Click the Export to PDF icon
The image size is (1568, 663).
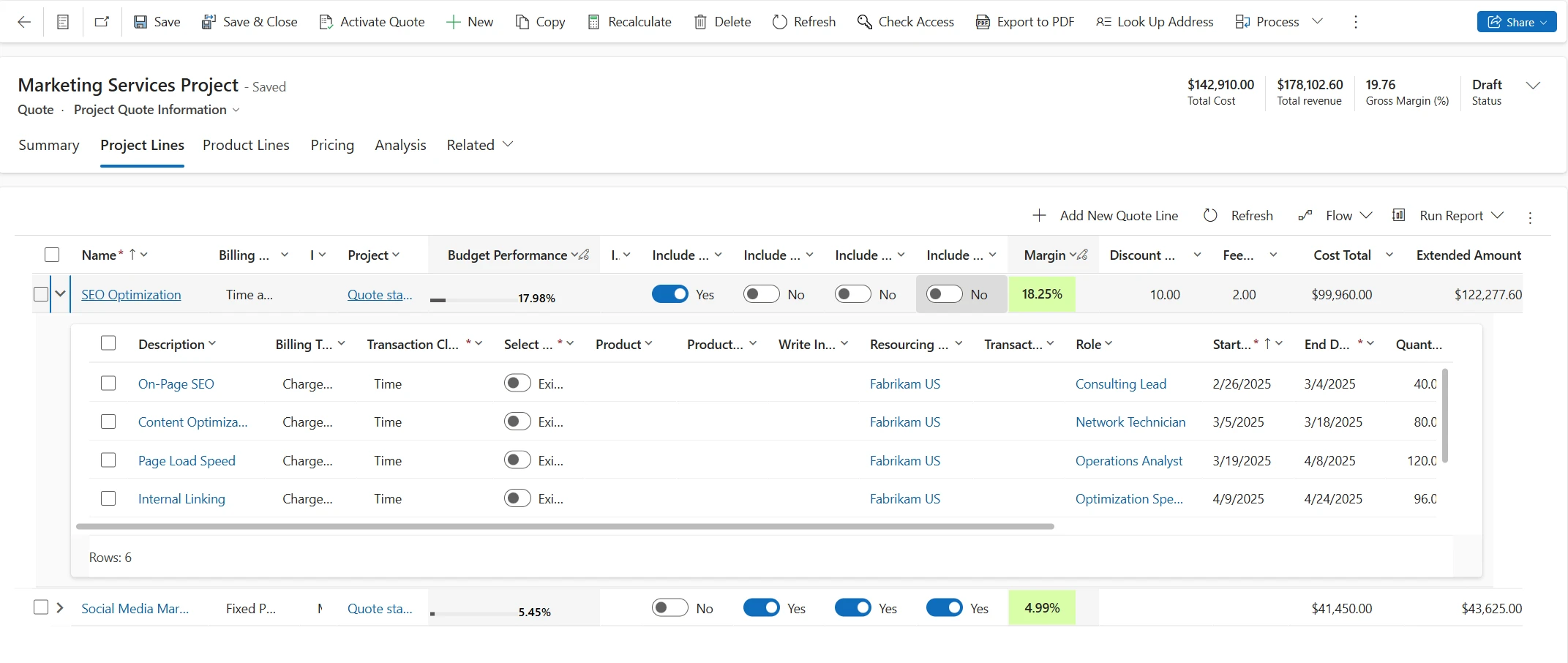(983, 22)
